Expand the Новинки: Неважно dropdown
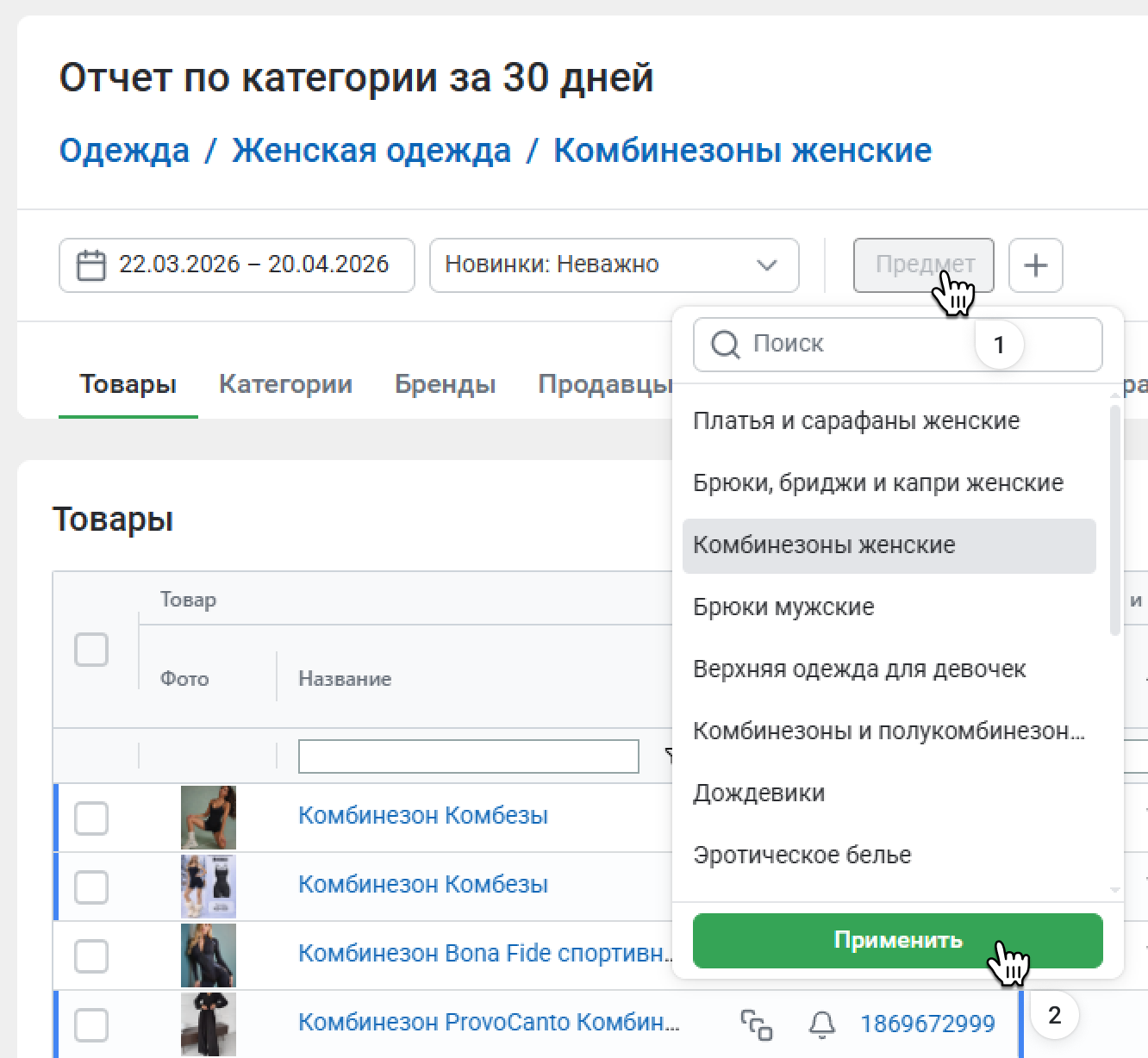 [614, 264]
